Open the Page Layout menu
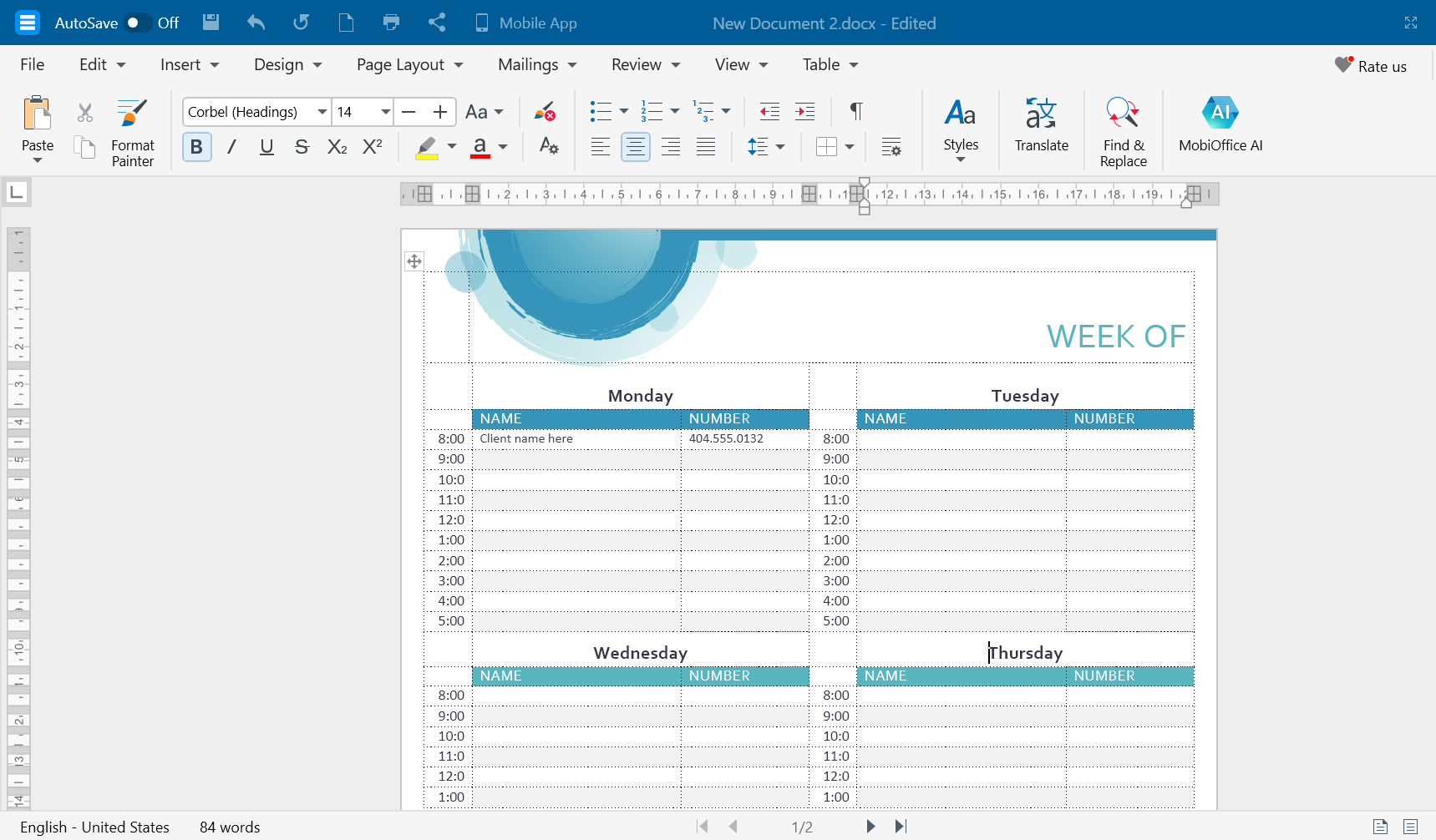The width and height of the screenshot is (1436, 840). 408,65
